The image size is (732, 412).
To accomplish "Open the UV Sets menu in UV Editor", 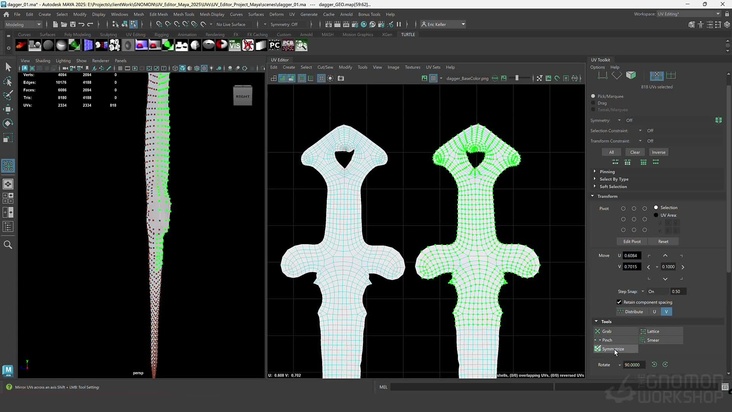I will 433,67.
